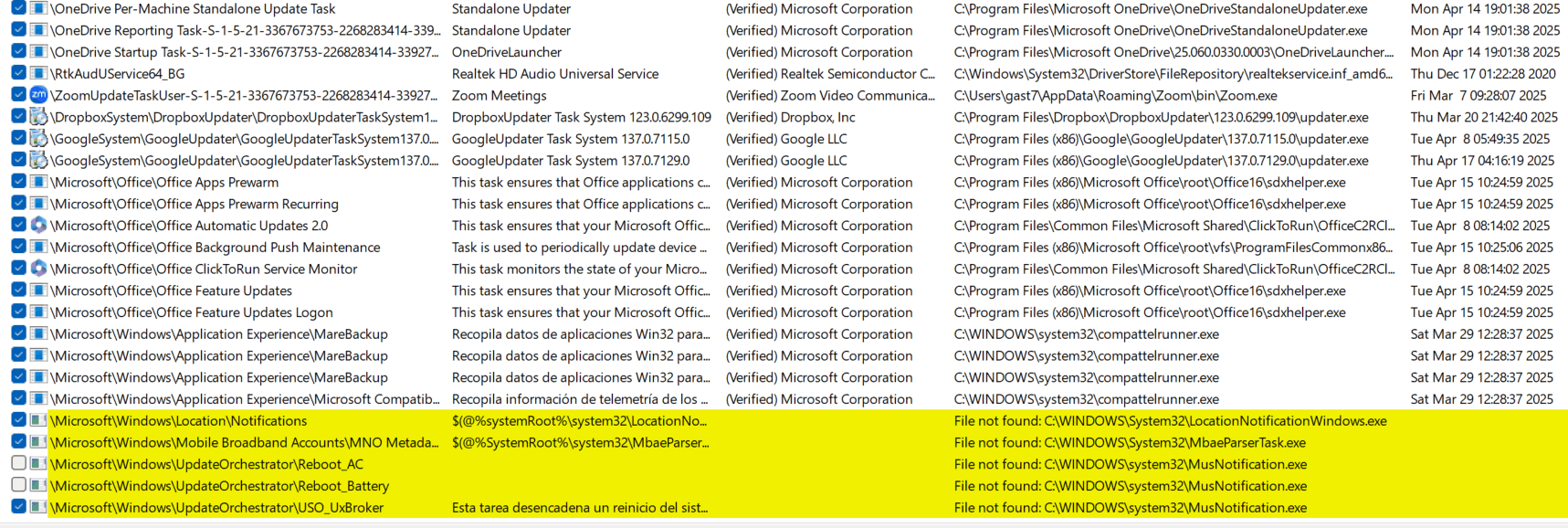Screen dimensions: 1568x528
Task: Click '(Verified) Zoom Video Communica...' publisher cell
Action: (830, 96)
